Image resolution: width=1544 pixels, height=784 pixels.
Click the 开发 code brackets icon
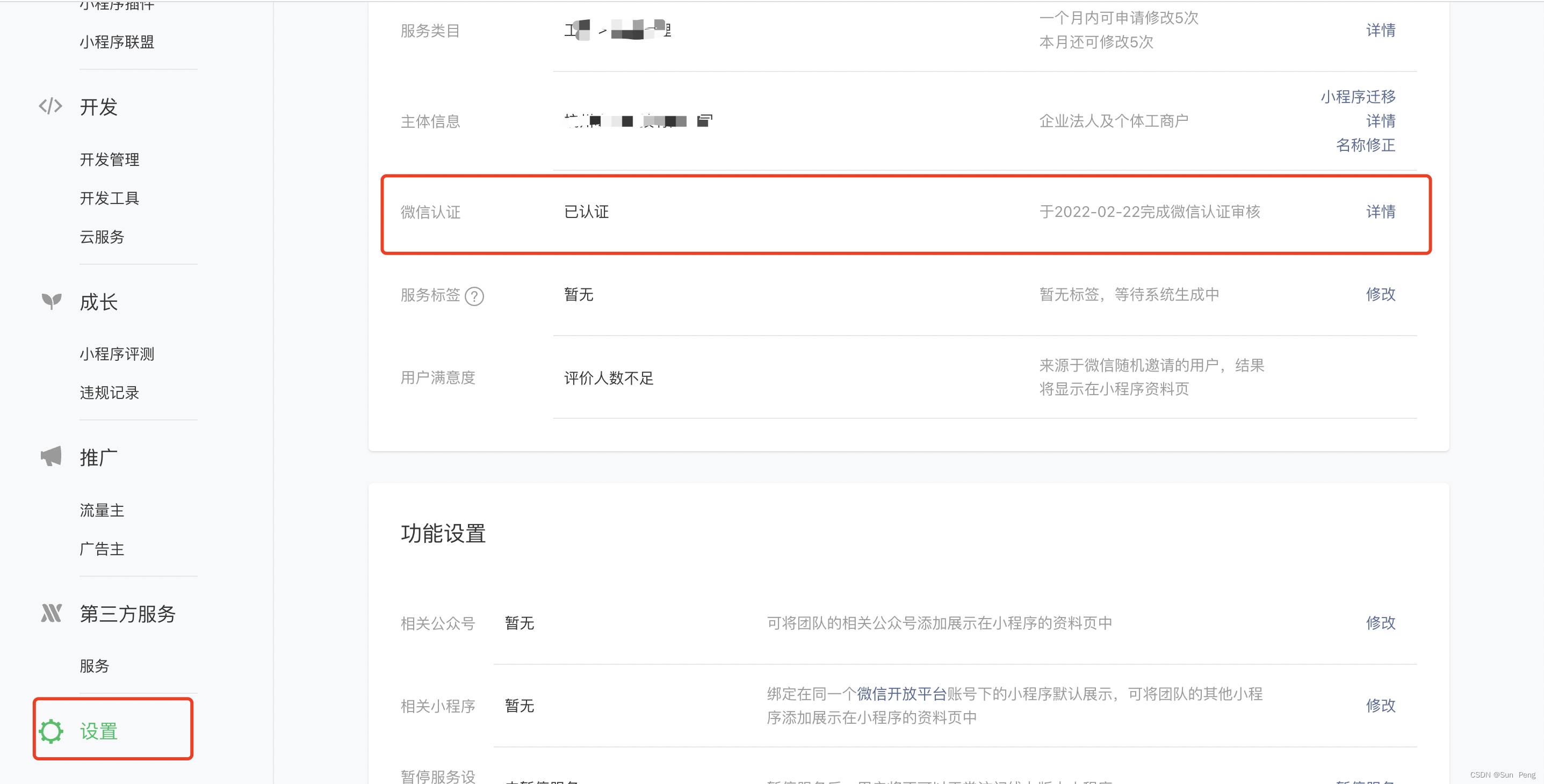[50, 106]
